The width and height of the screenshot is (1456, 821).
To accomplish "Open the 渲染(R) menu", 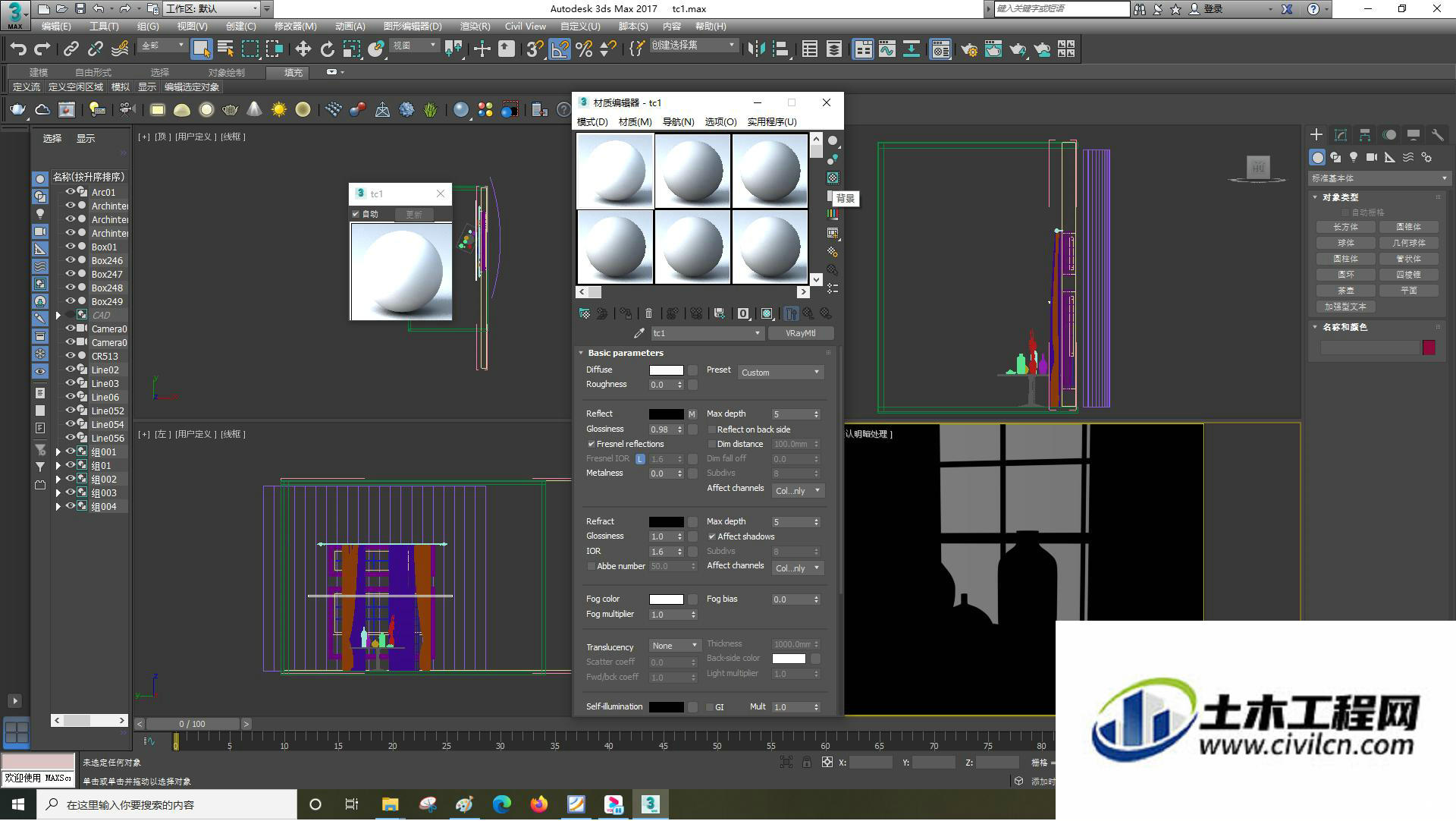I will 475,27.
